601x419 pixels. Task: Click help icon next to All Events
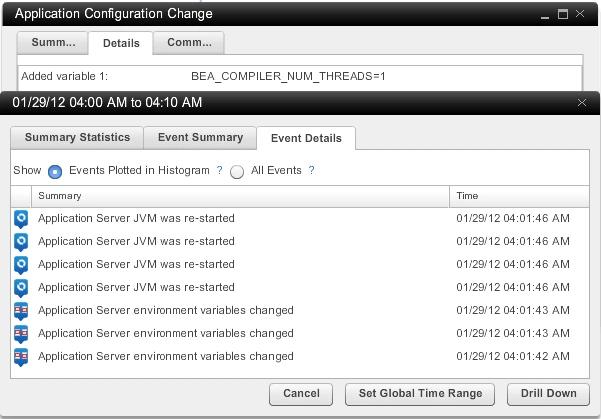[312, 171]
